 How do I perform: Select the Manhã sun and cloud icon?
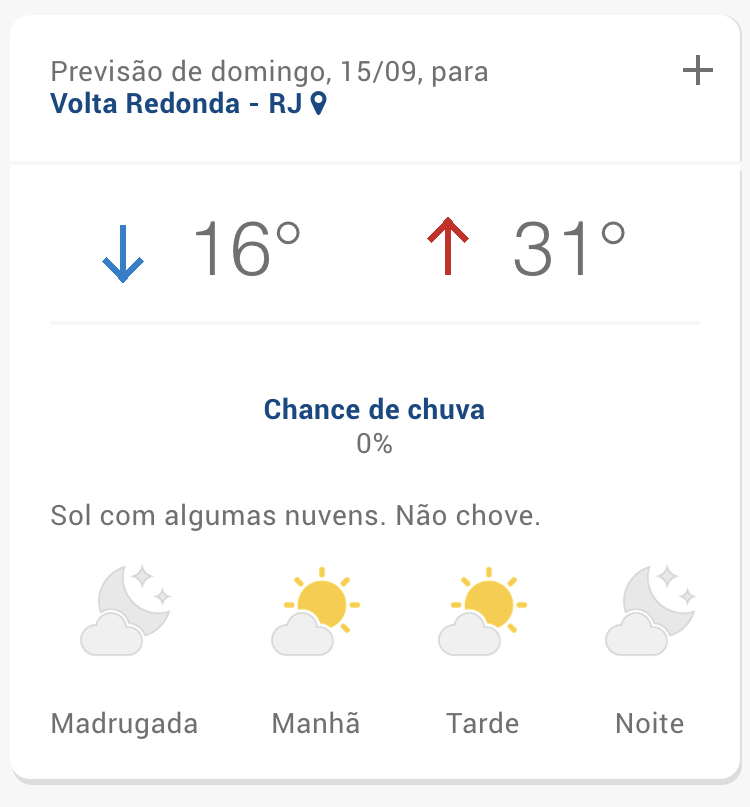tap(315, 611)
